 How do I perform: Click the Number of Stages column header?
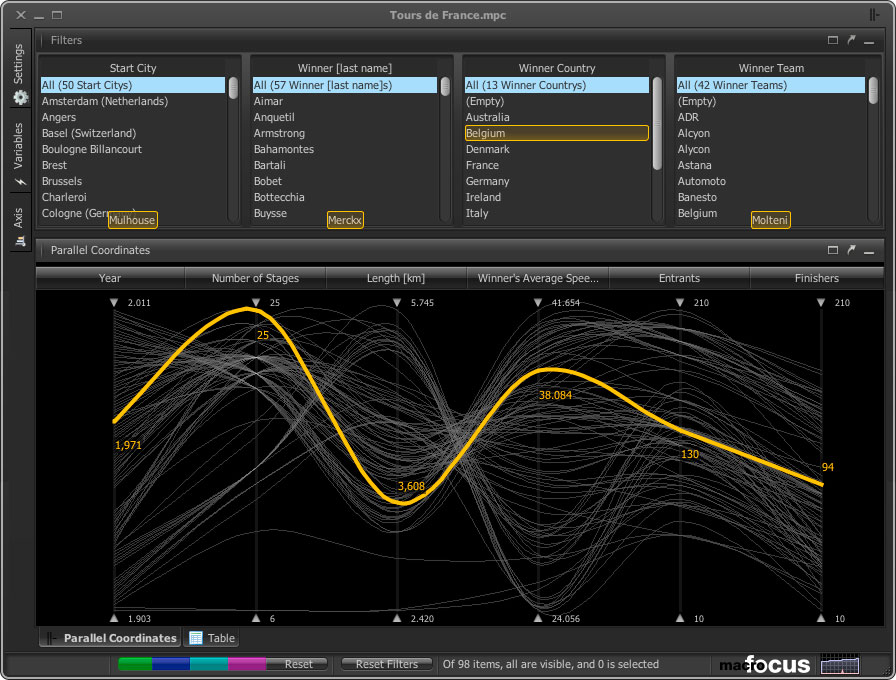255,278
